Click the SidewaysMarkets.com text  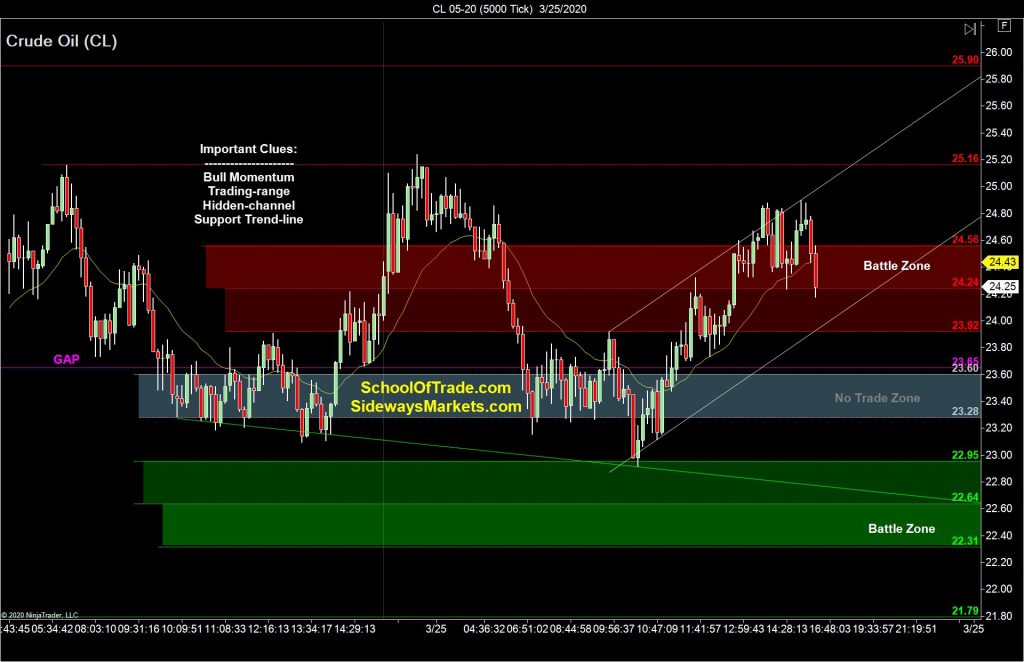436,406
